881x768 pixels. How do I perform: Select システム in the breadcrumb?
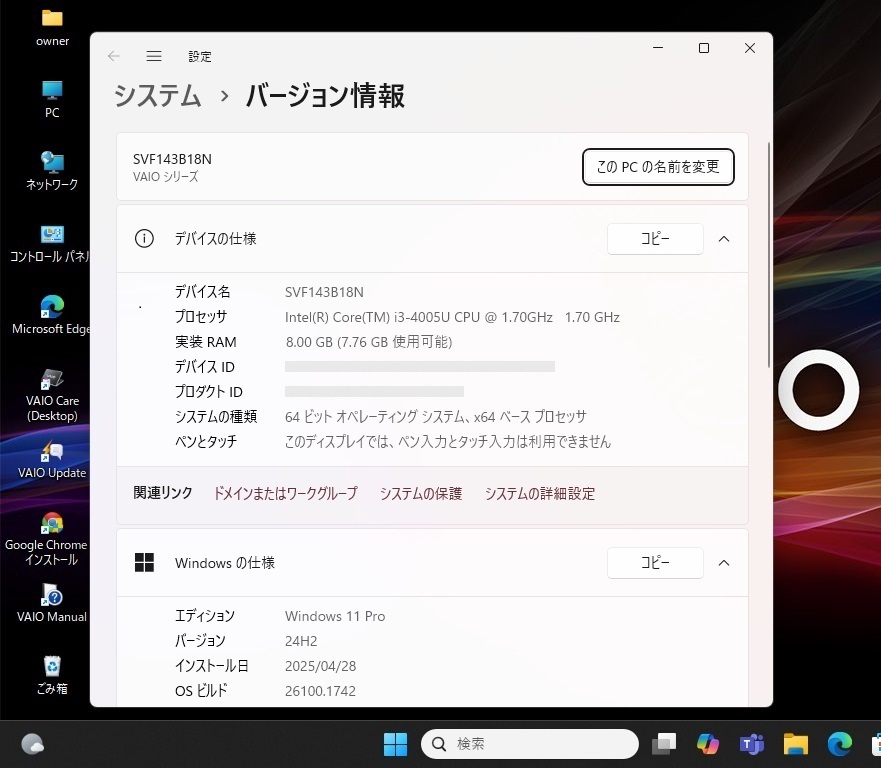(156, 97)
